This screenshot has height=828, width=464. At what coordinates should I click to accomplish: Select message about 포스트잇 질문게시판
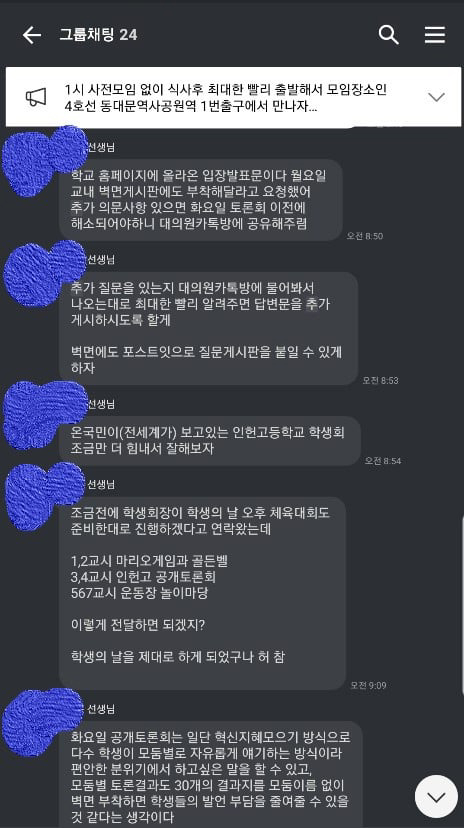coord(209,328)
